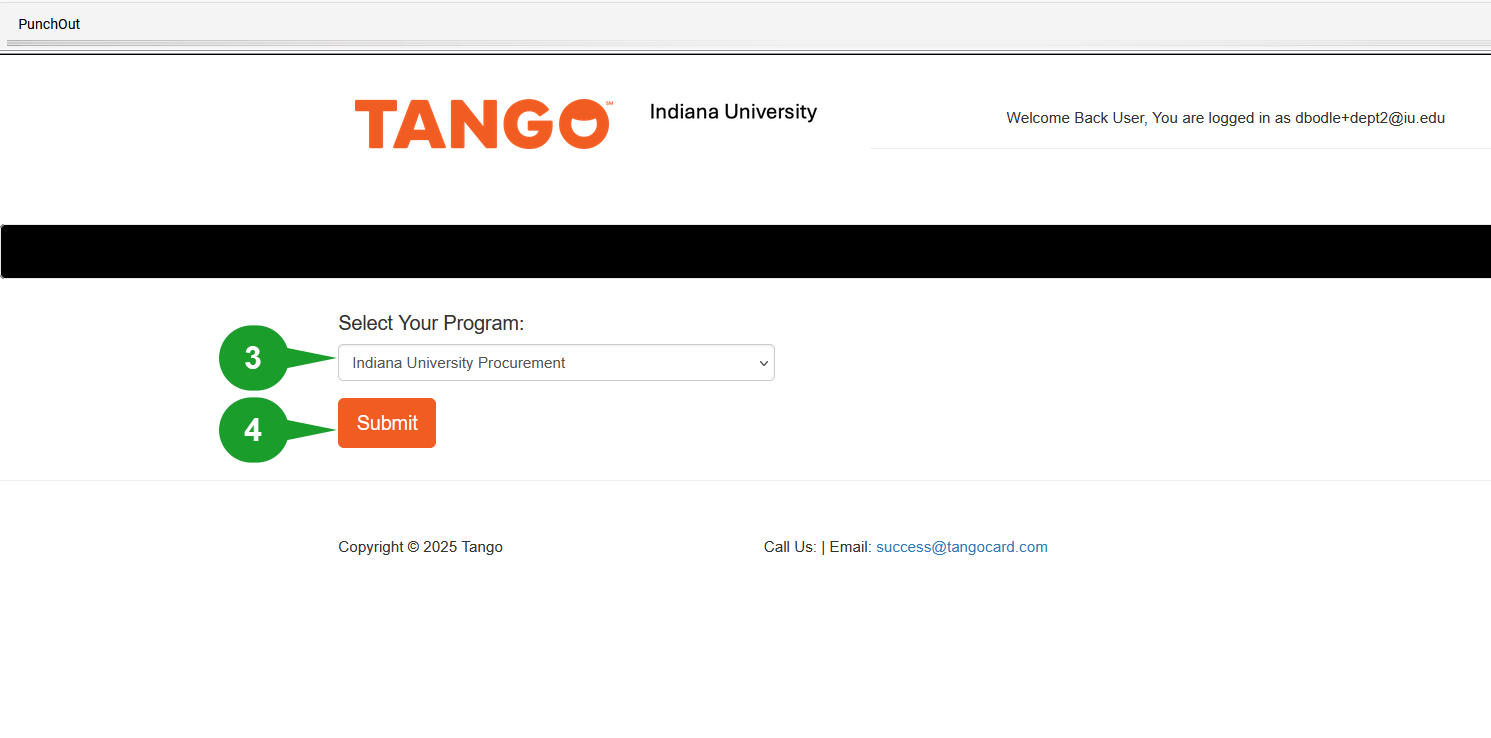
Task: Click the PunchOut tab
Action: coord(48,23)
